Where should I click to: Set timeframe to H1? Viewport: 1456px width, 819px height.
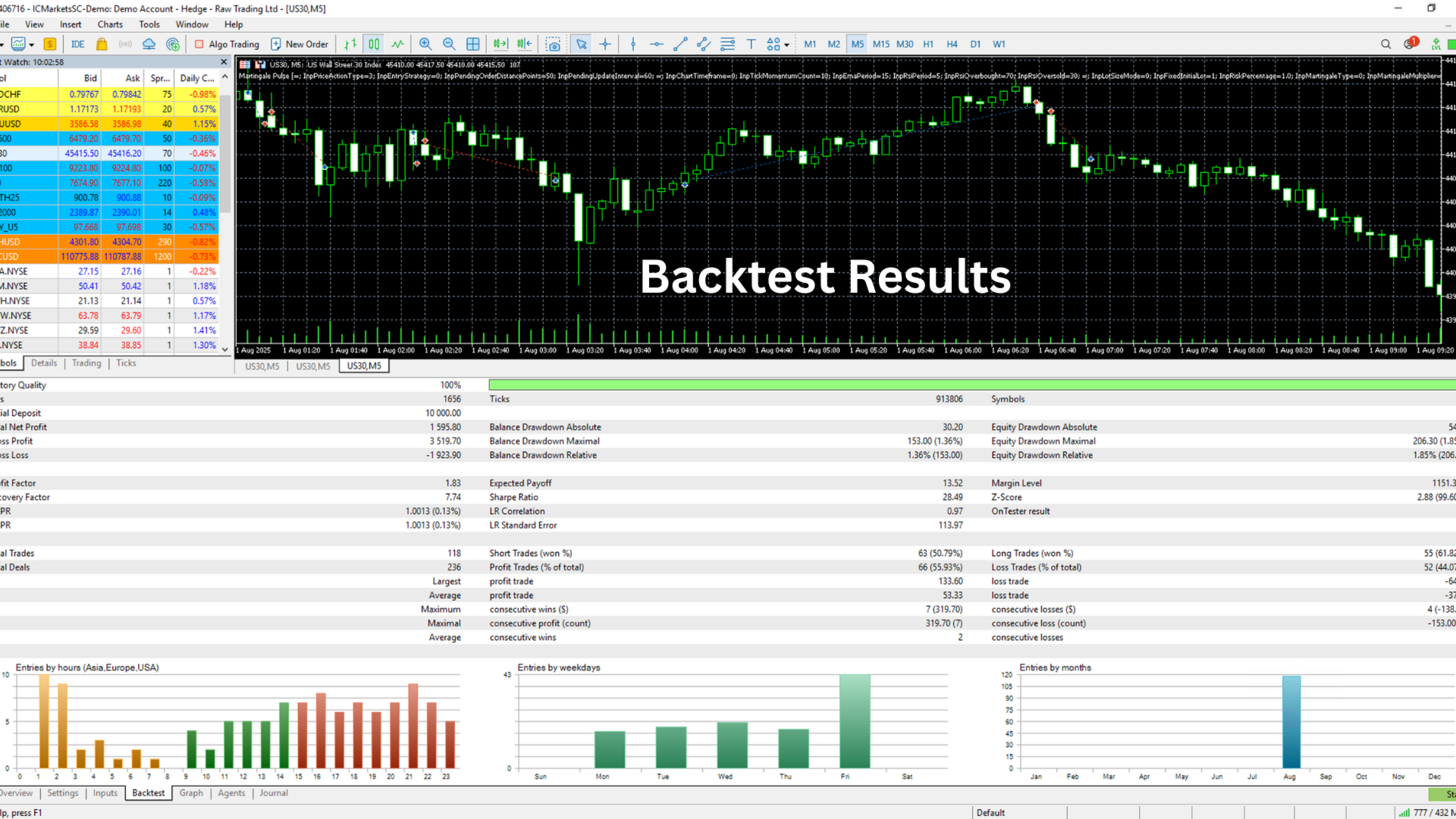[928, 44]
